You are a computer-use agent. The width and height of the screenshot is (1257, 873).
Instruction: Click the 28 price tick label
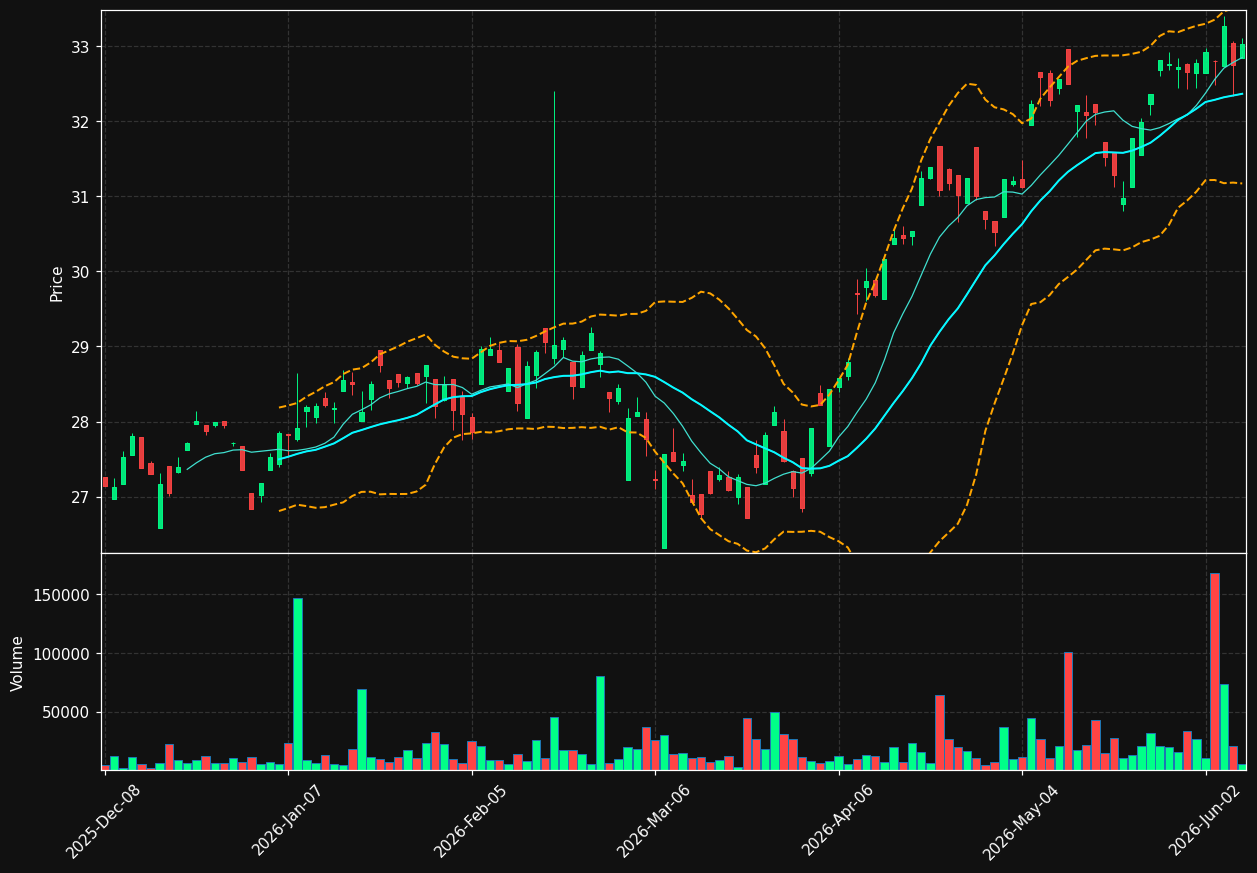(80, 422)
